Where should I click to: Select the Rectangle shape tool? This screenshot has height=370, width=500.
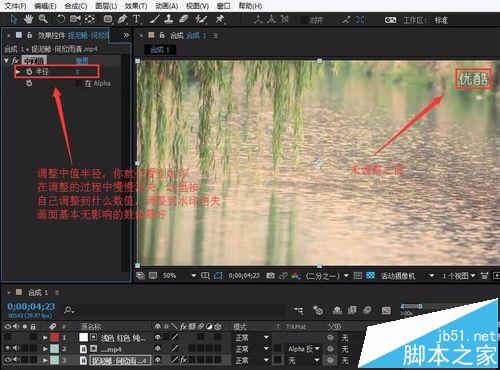point(108,19)
